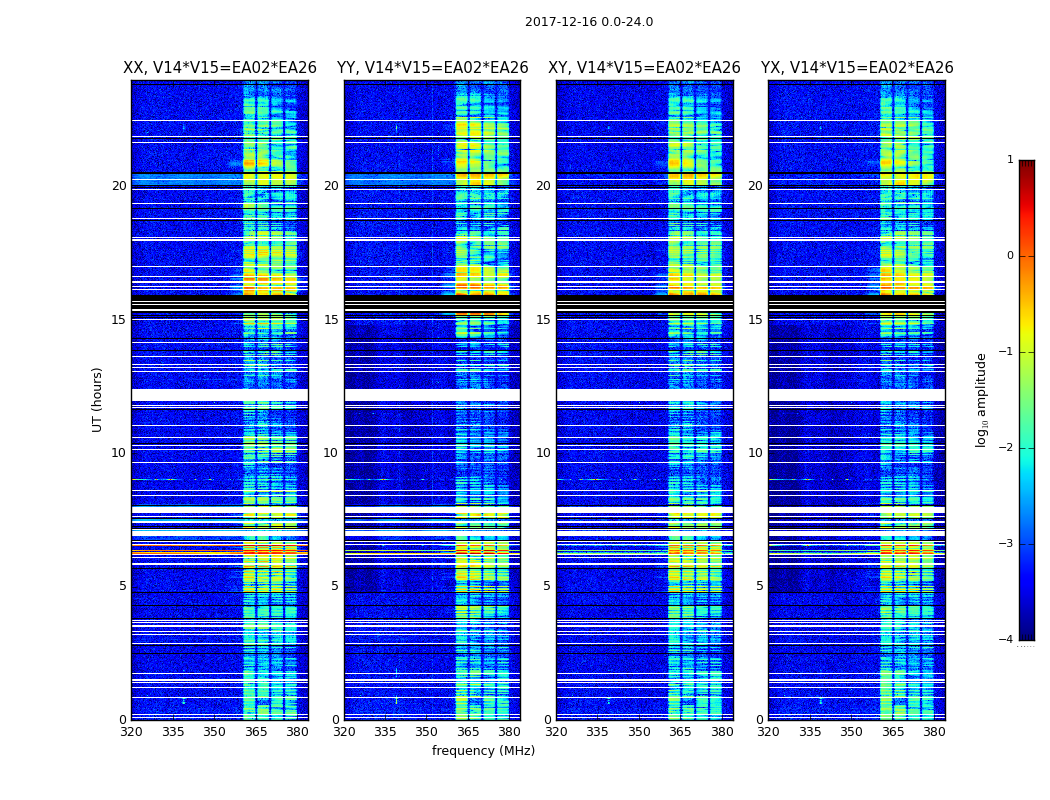1050x800 pixels.
Task: Click the yellow region of the colorbar near -1
Action: pyautogui.click(x=1027, y=351)
